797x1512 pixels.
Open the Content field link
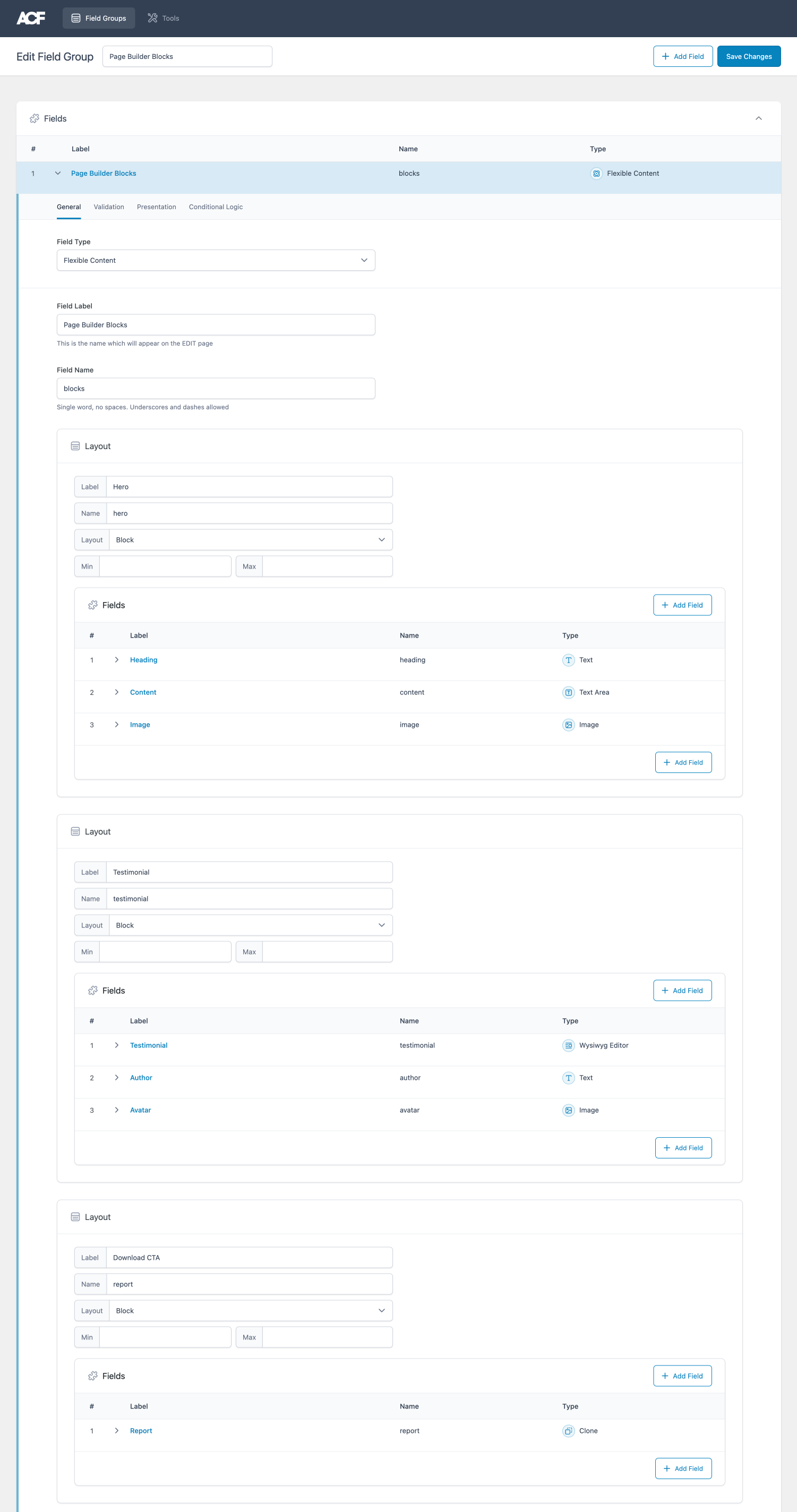click(143, 693)
